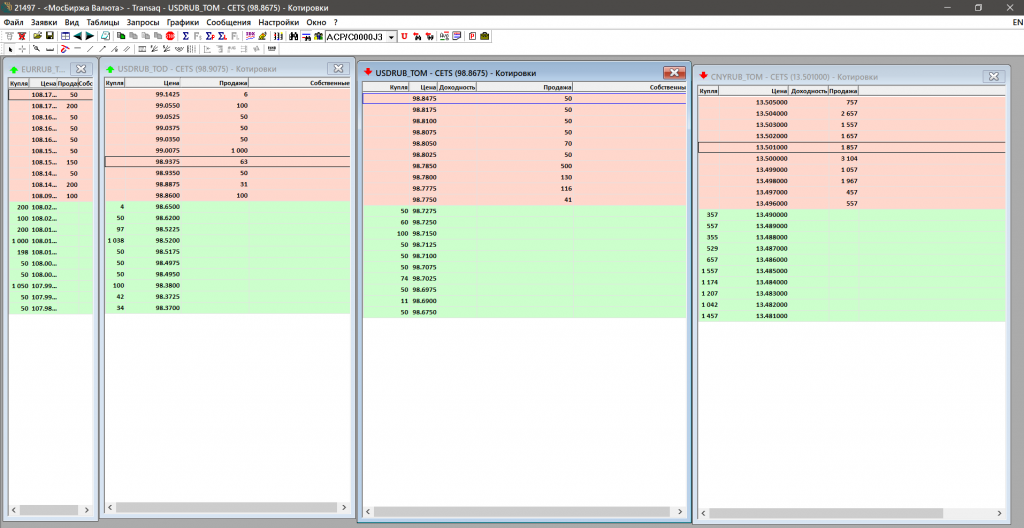Select the line with arrowhead drawing tool
Screen dimensions: 1024x528
[103, 49]
